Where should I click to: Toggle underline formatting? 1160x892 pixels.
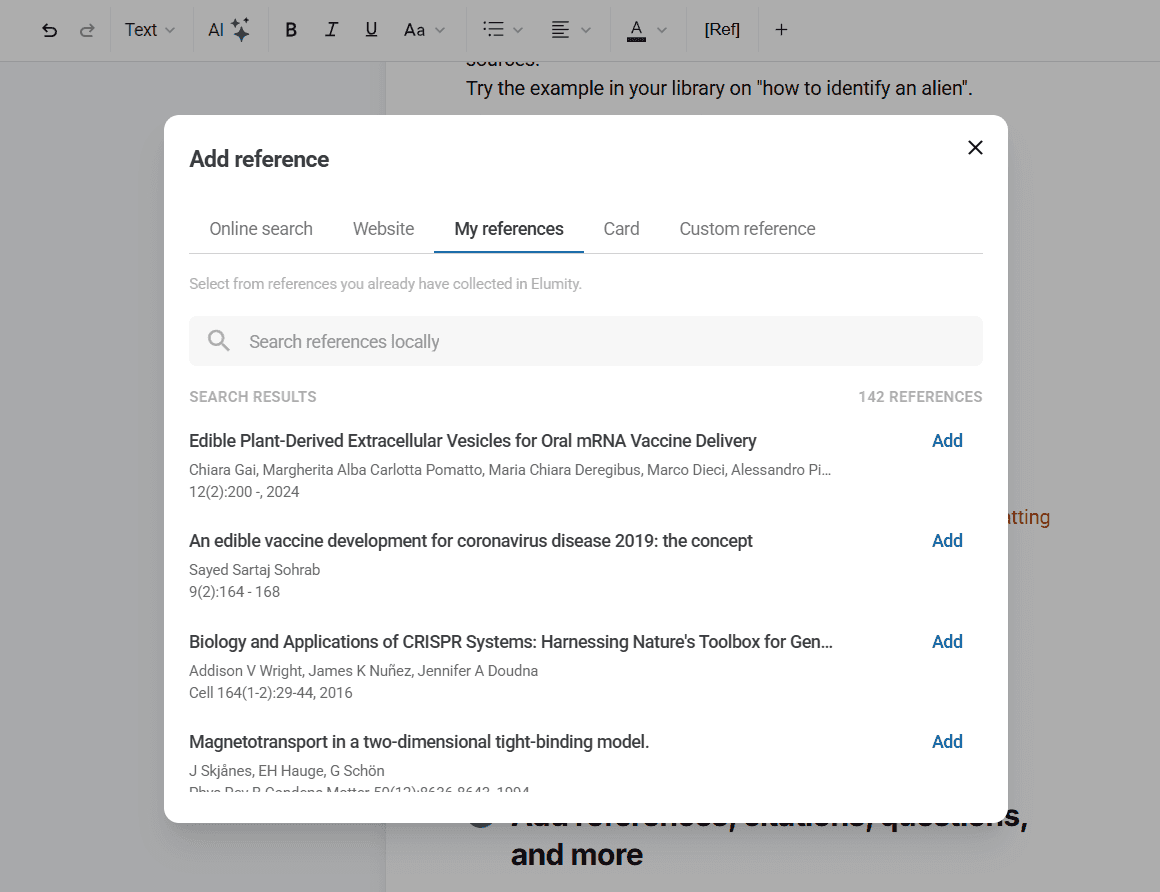tap(371, 30)
